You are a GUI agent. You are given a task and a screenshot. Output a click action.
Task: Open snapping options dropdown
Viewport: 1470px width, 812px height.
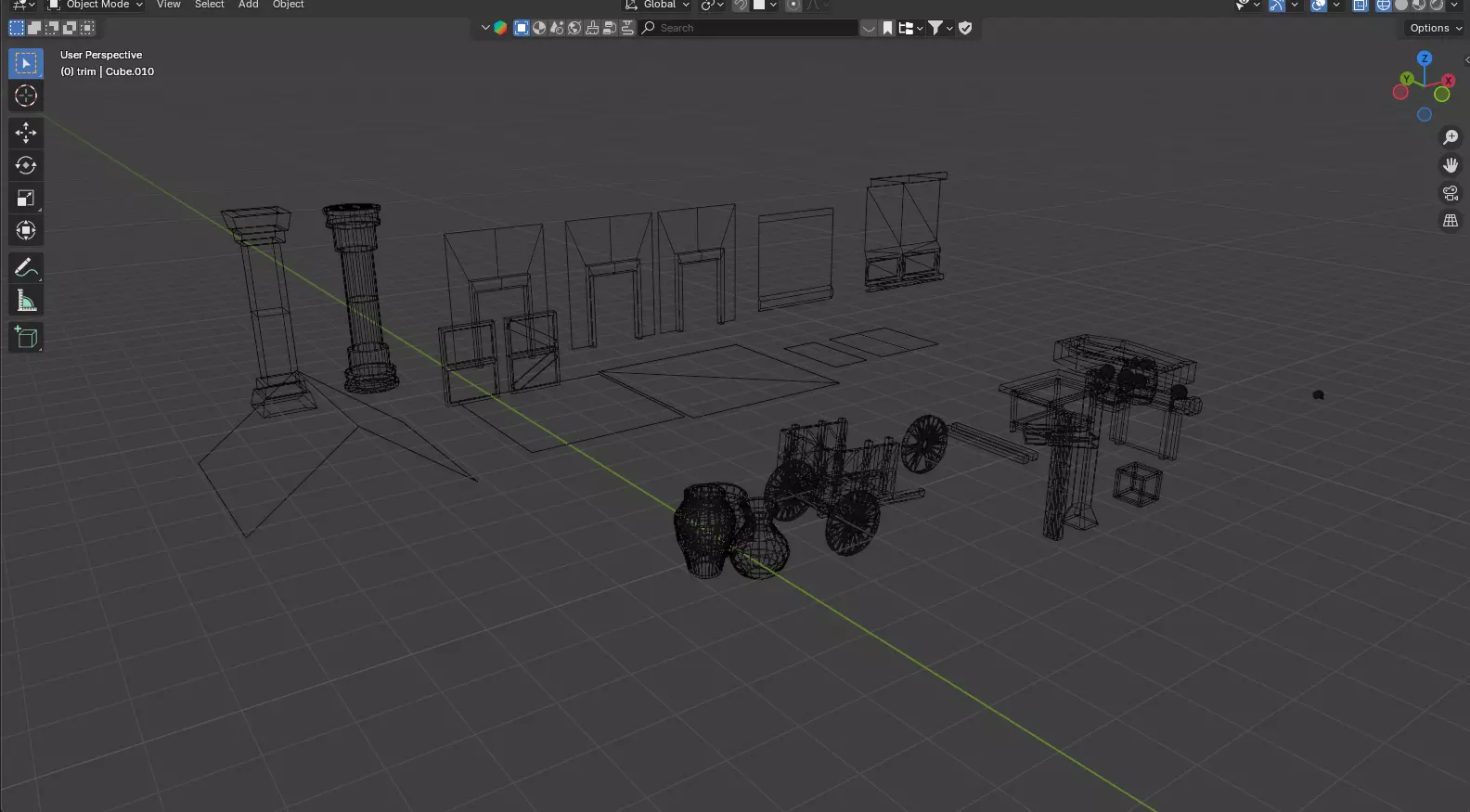[766, 5]
